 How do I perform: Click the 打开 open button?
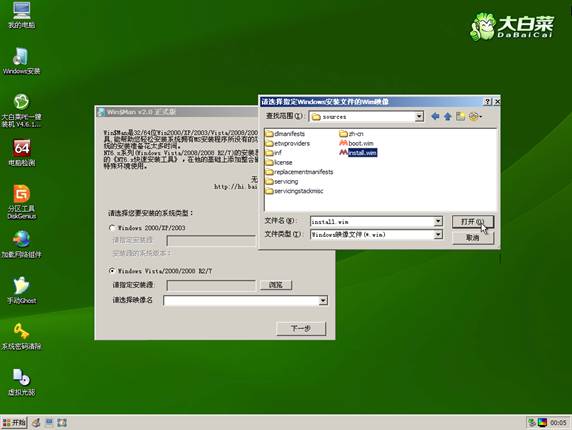(472, 221)
